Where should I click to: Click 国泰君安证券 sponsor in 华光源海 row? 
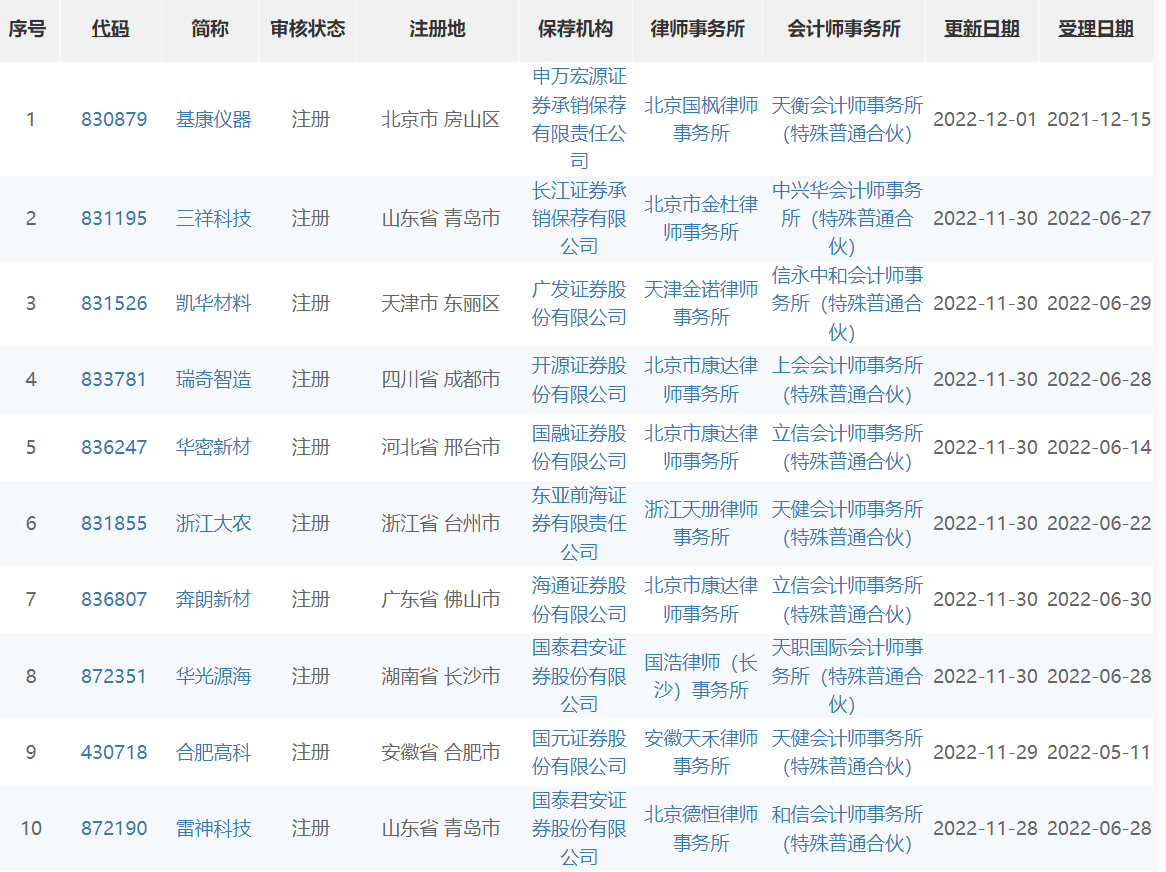(x=579, y=676)
